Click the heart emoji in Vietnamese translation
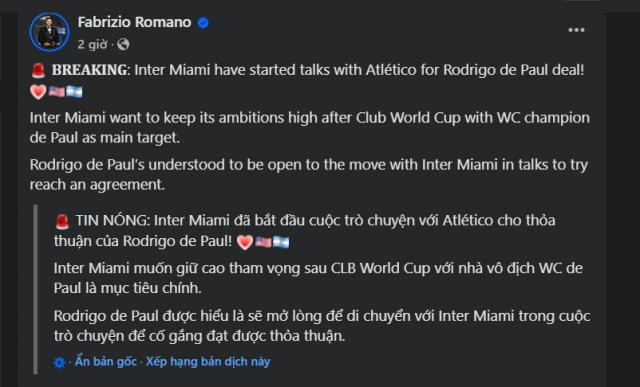The width and height of the screenshot is (640, 387). (245, 242)
